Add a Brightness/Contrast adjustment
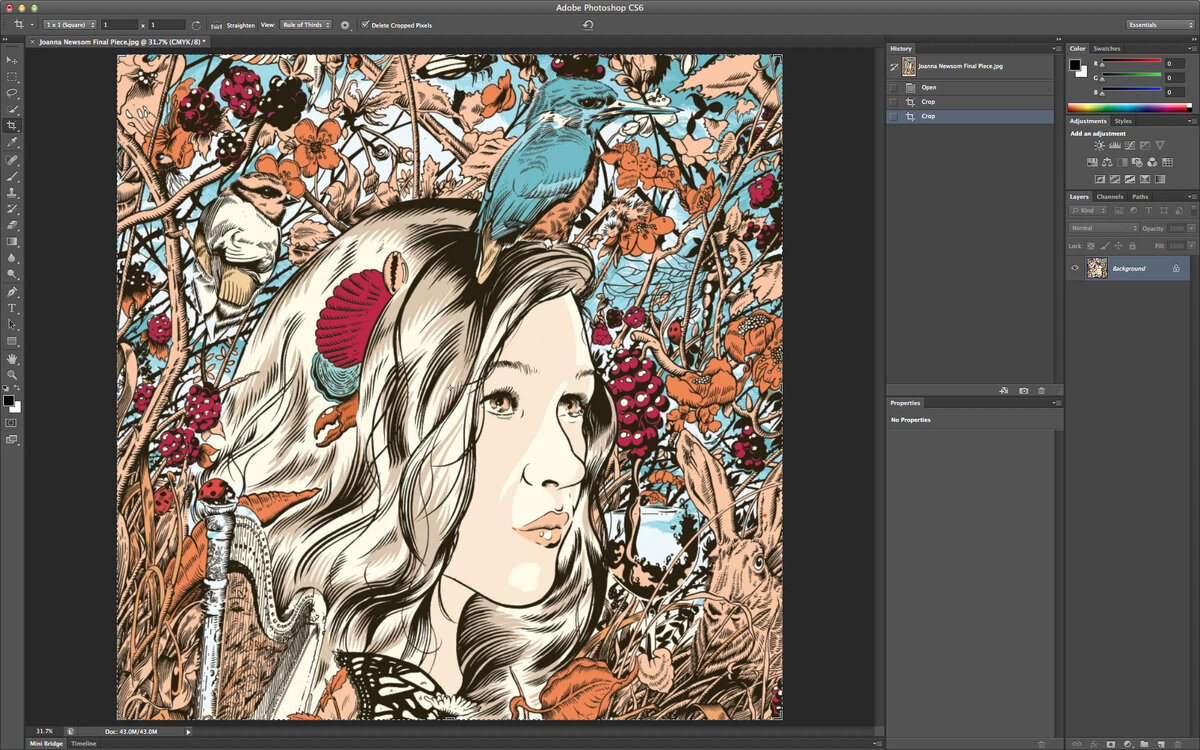Image resolution: width=1200 pixels, height=750 pixels. point(1099,145)
